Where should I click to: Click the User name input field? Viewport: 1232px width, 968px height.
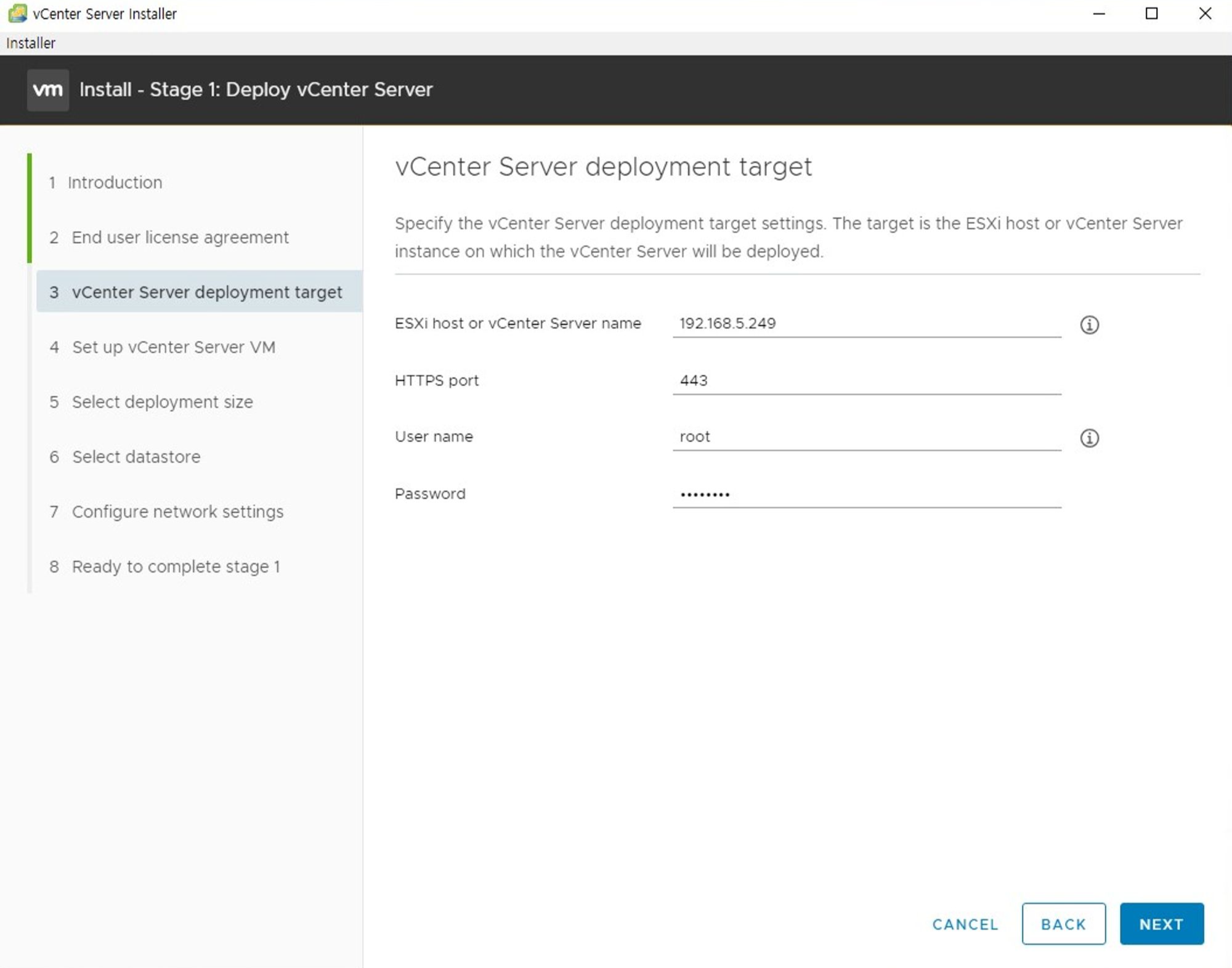[866, 437]
